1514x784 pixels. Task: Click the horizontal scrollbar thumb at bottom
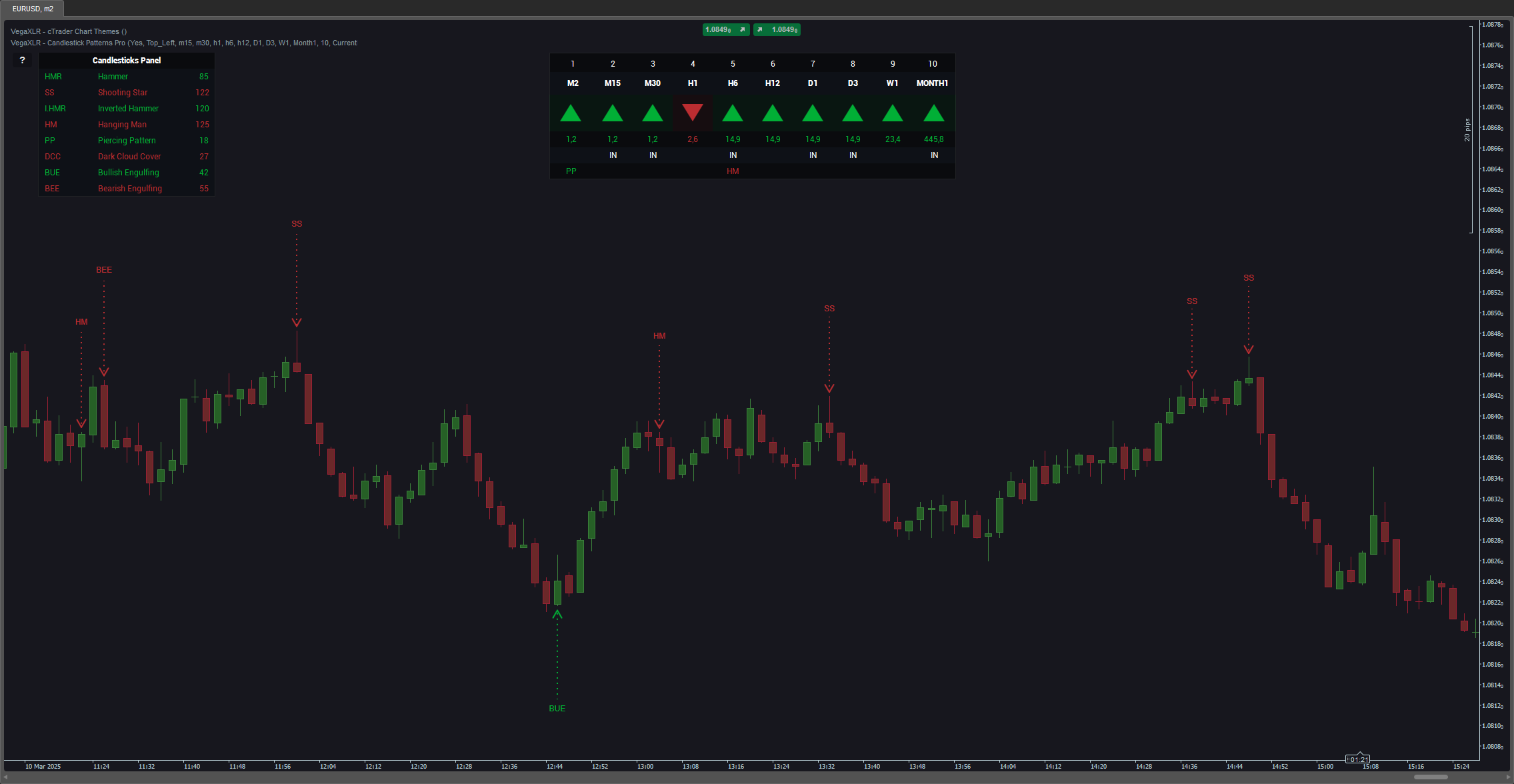click(1431, 777)
